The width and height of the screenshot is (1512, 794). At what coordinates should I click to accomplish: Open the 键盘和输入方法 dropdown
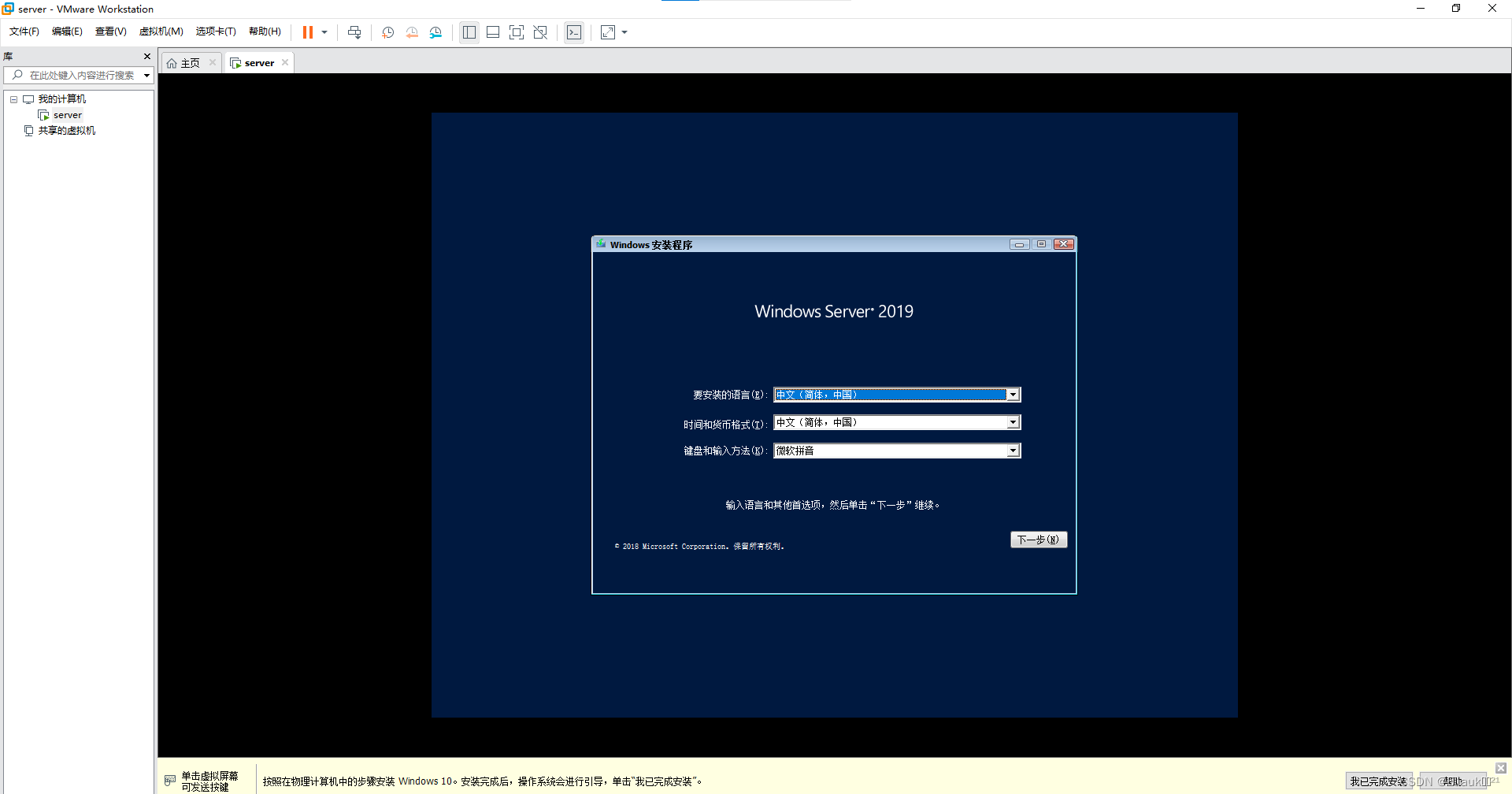[x=1013, y=450]
